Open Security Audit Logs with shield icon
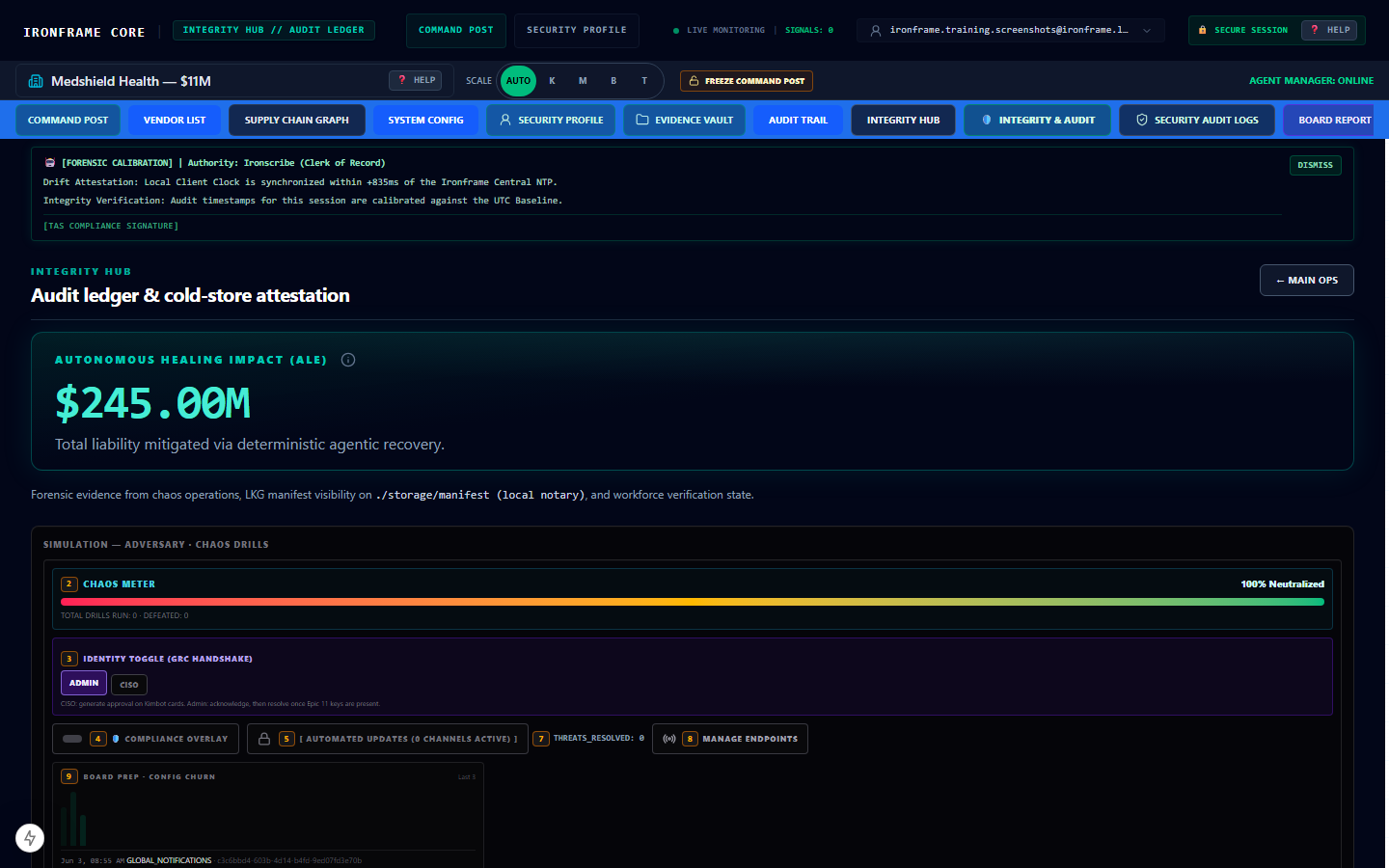 (x=1197, y=121)
